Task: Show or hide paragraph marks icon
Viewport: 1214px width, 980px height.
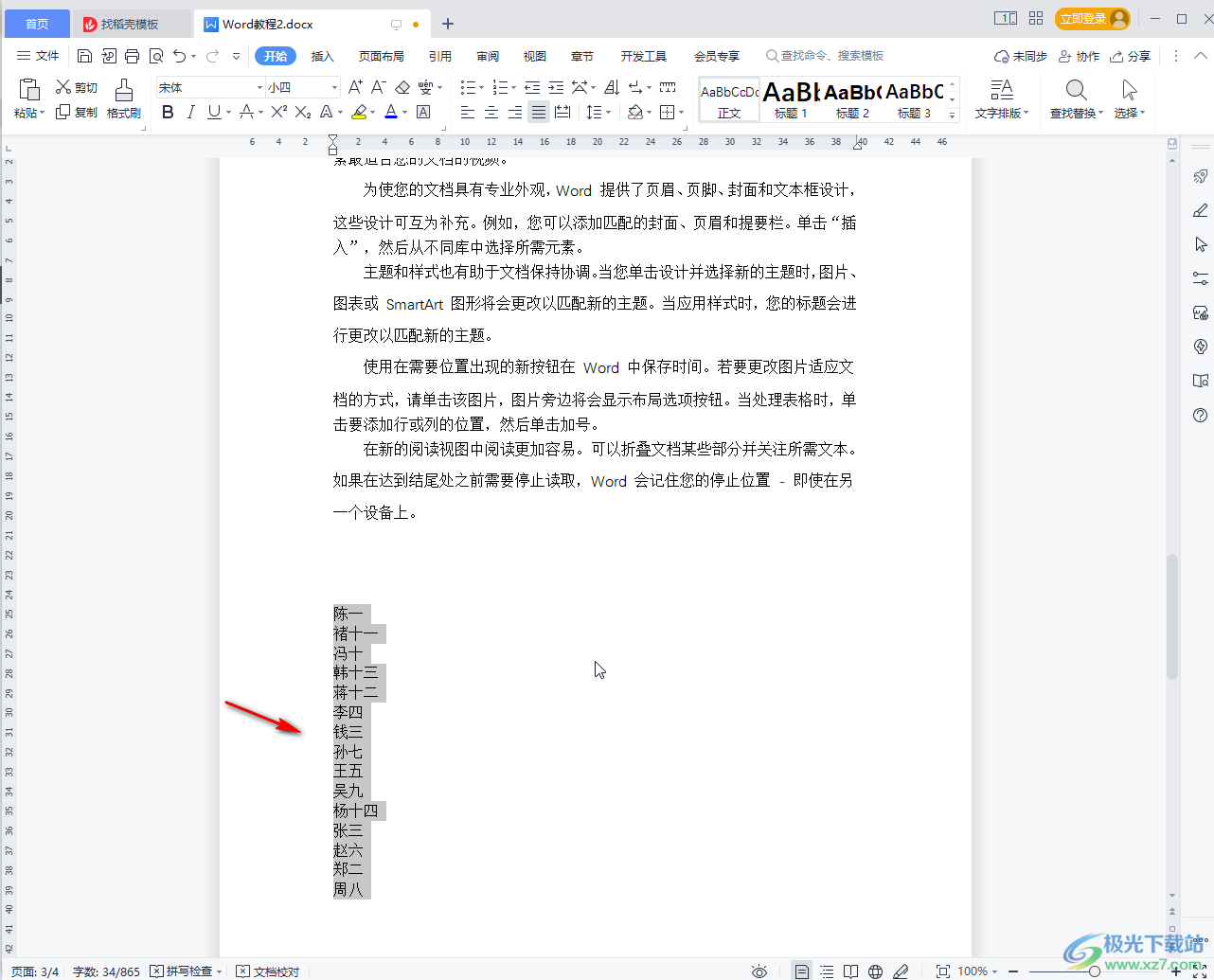Action: 636,87
